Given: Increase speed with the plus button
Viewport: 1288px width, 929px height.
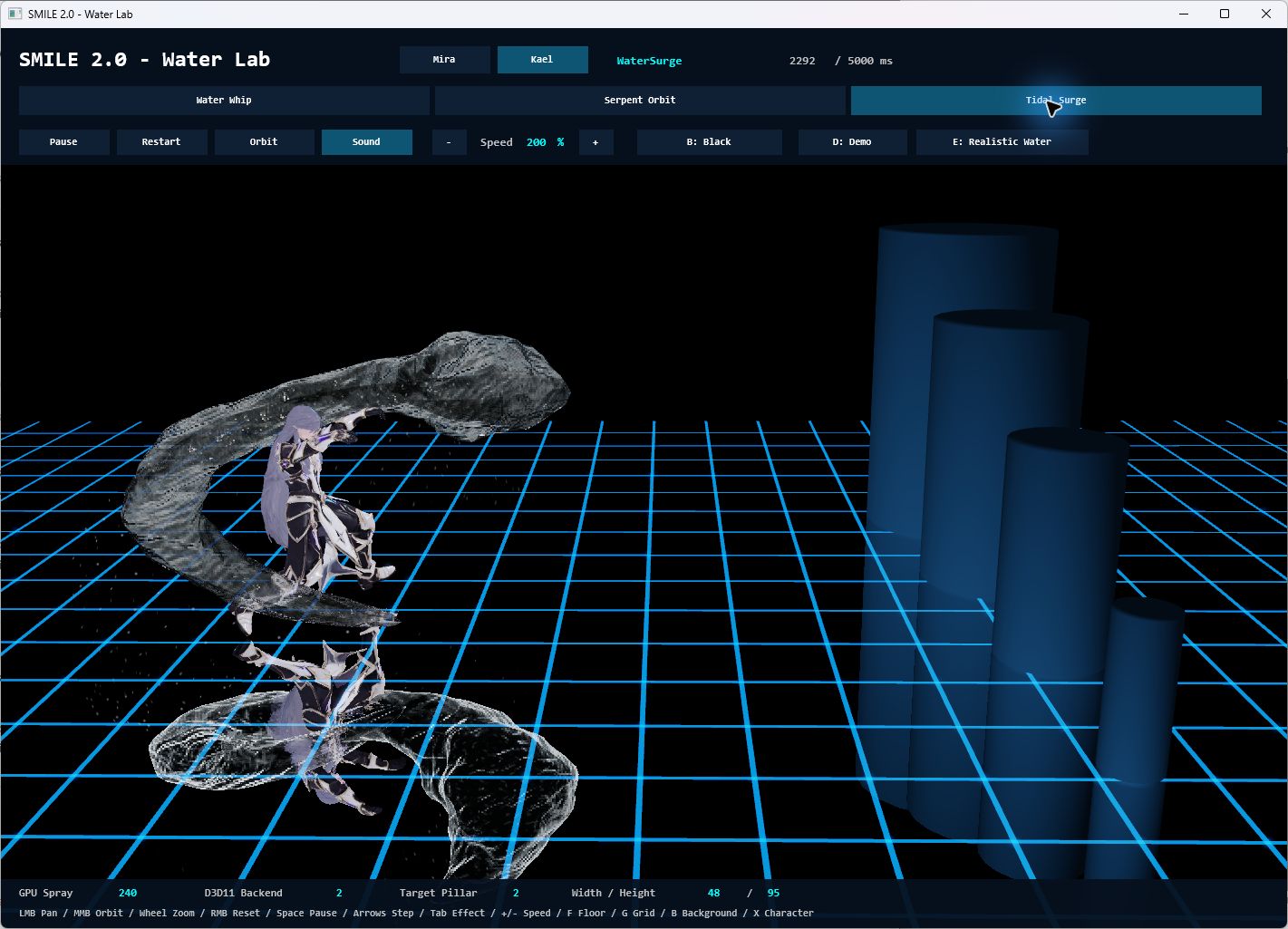Looking at the screenshot, I should tap(596, 142).
